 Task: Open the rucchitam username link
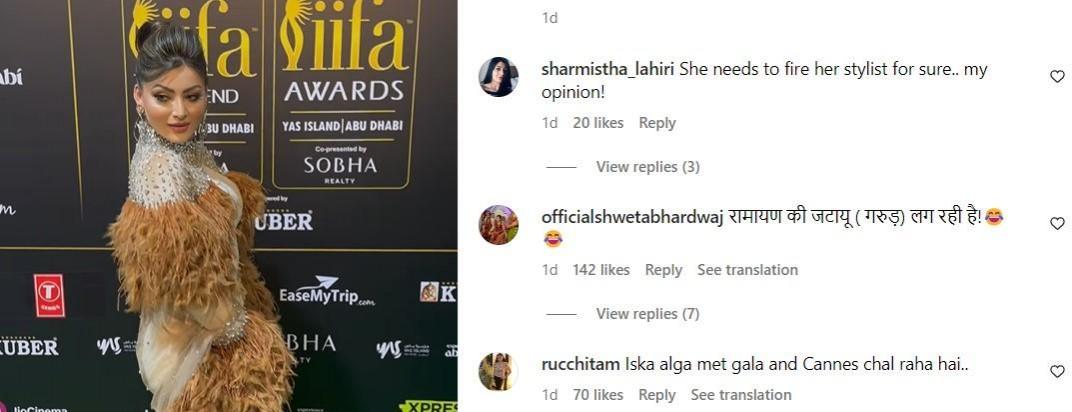[580, 365]
